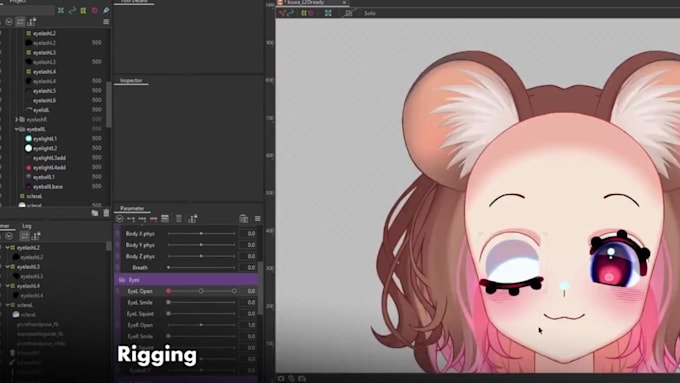Select the eyelidL layer
680x383 pixels.
pyautogui.click(x=41, y=110)
